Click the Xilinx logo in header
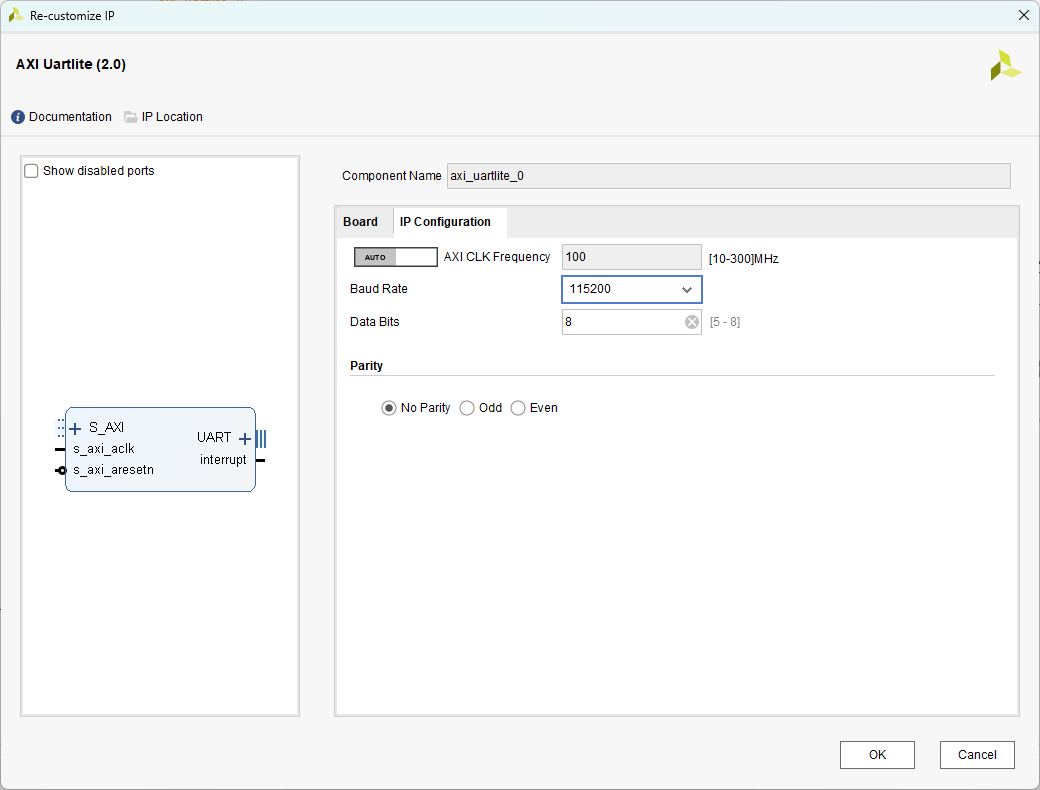1040x790 pixels. pos(1005,65)
